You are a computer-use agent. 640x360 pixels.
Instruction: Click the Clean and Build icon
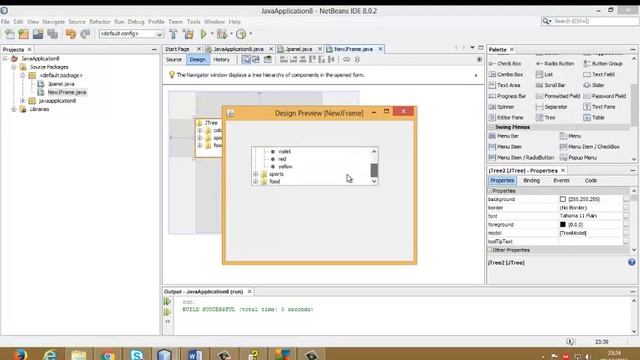[x=188, y=34]
